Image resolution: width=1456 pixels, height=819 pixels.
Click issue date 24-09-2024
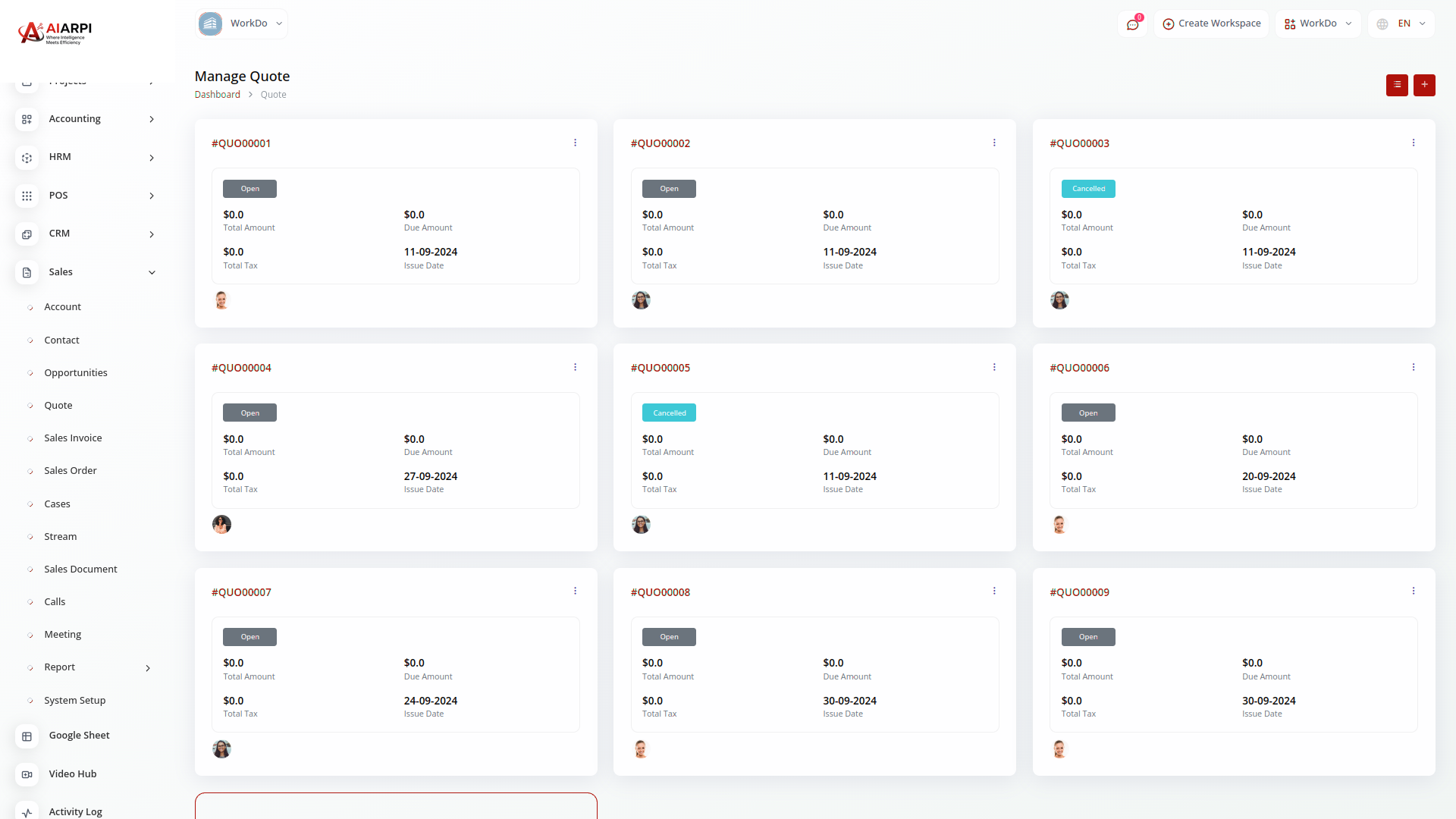tap(431, 701)
